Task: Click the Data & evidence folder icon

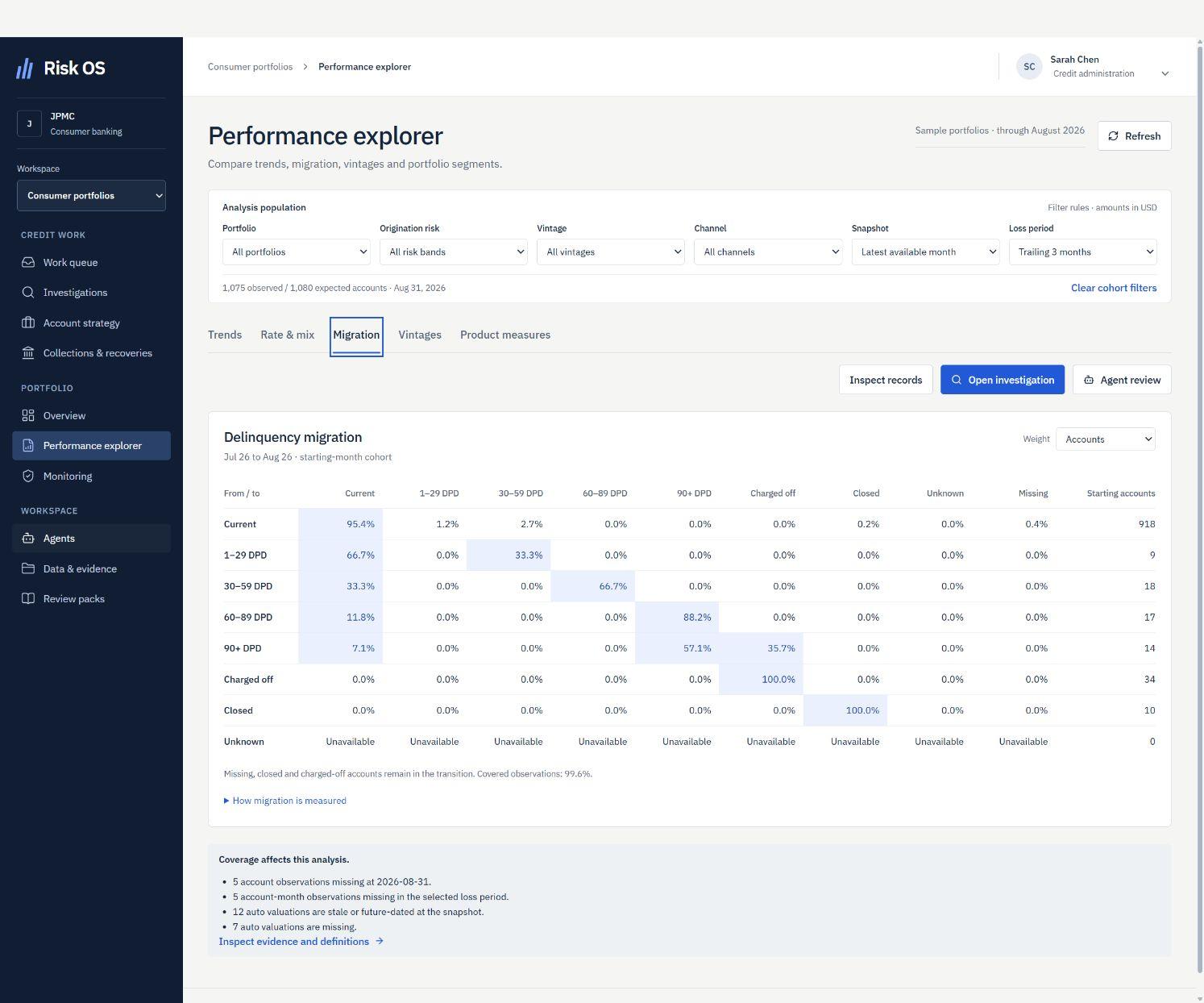Action: tap(28, 568)
